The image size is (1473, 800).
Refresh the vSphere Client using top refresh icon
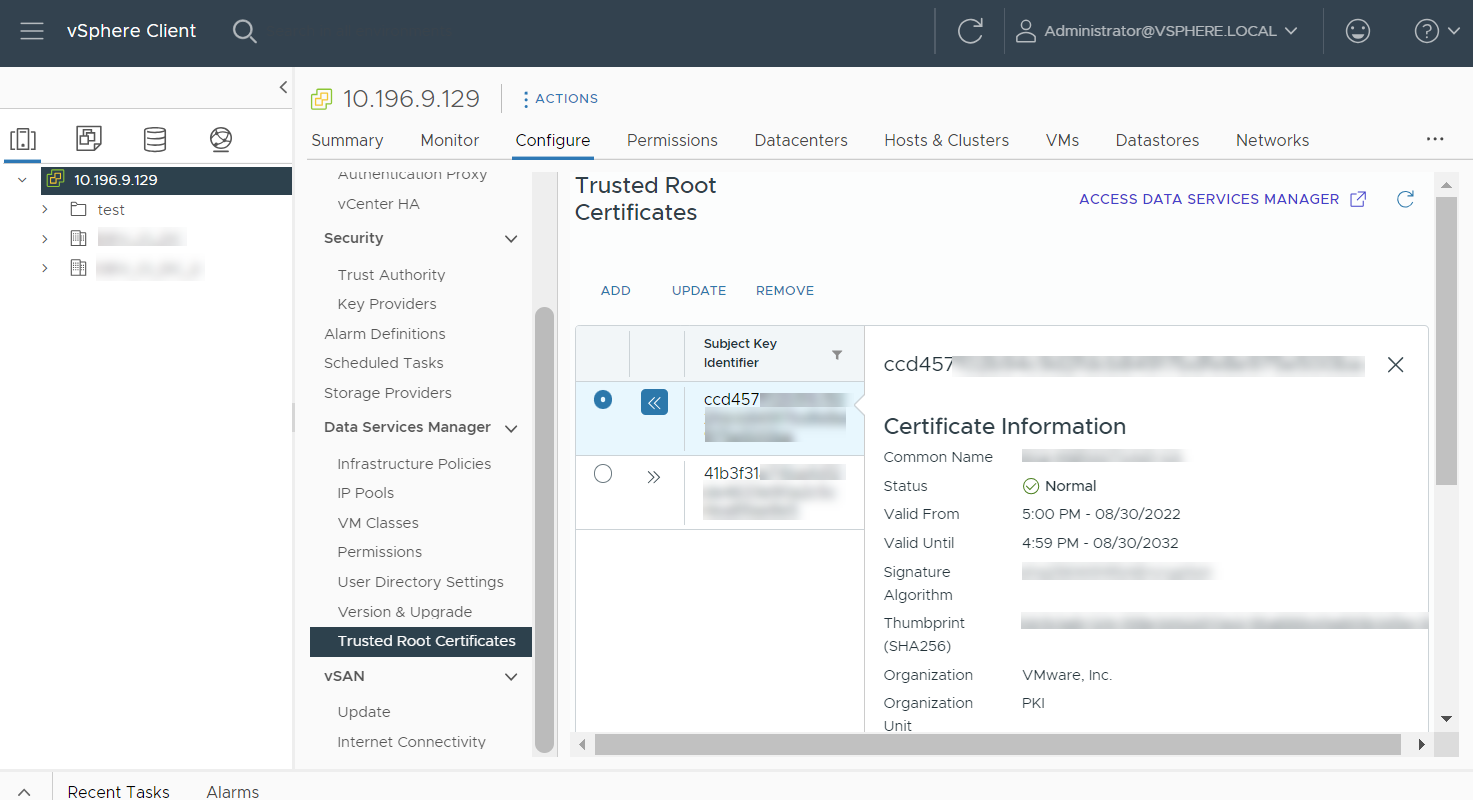(x=970, y=31)
